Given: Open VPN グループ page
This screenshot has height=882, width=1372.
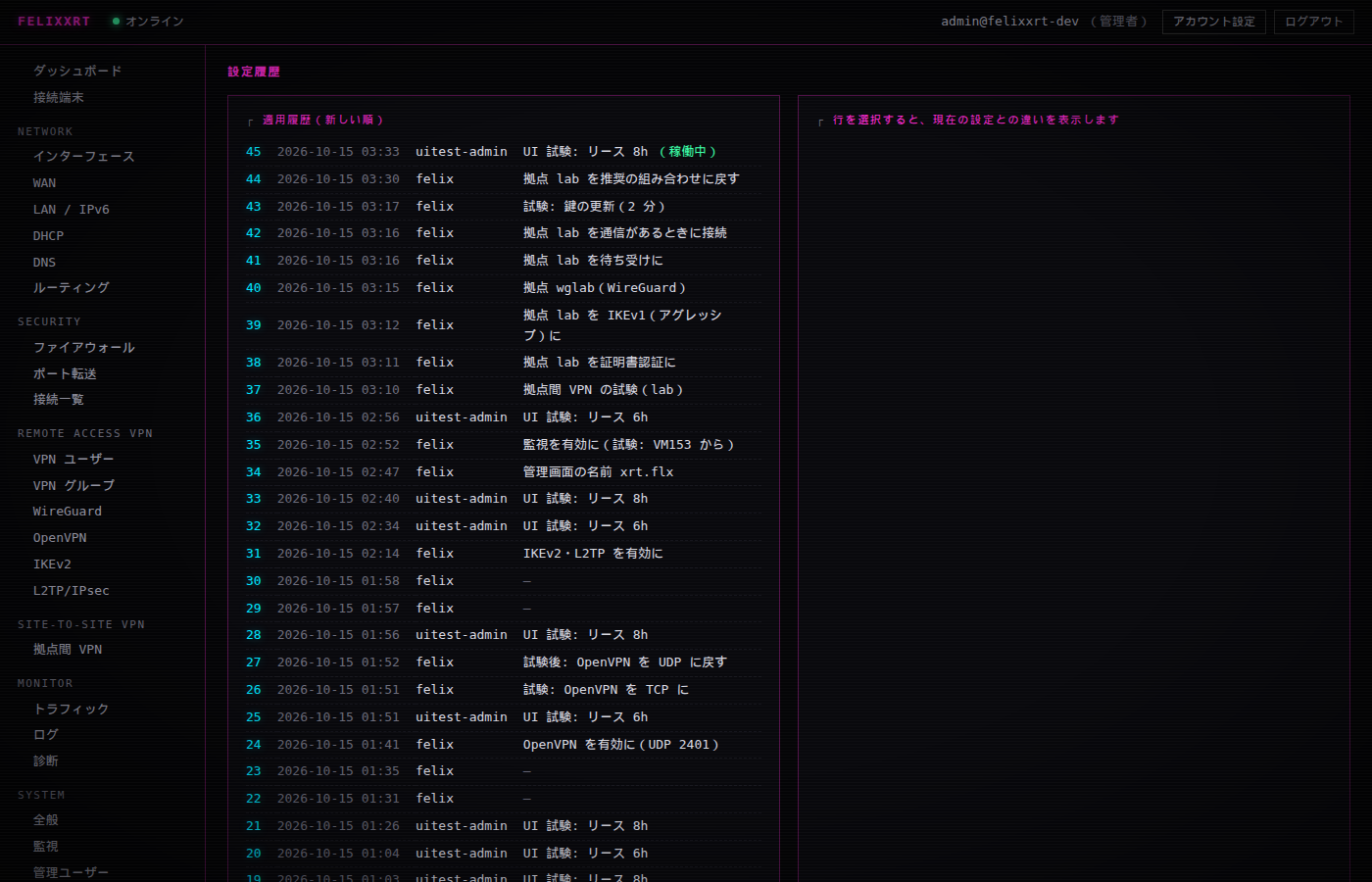Looking at the screenshot, I should tap(73, 486).
